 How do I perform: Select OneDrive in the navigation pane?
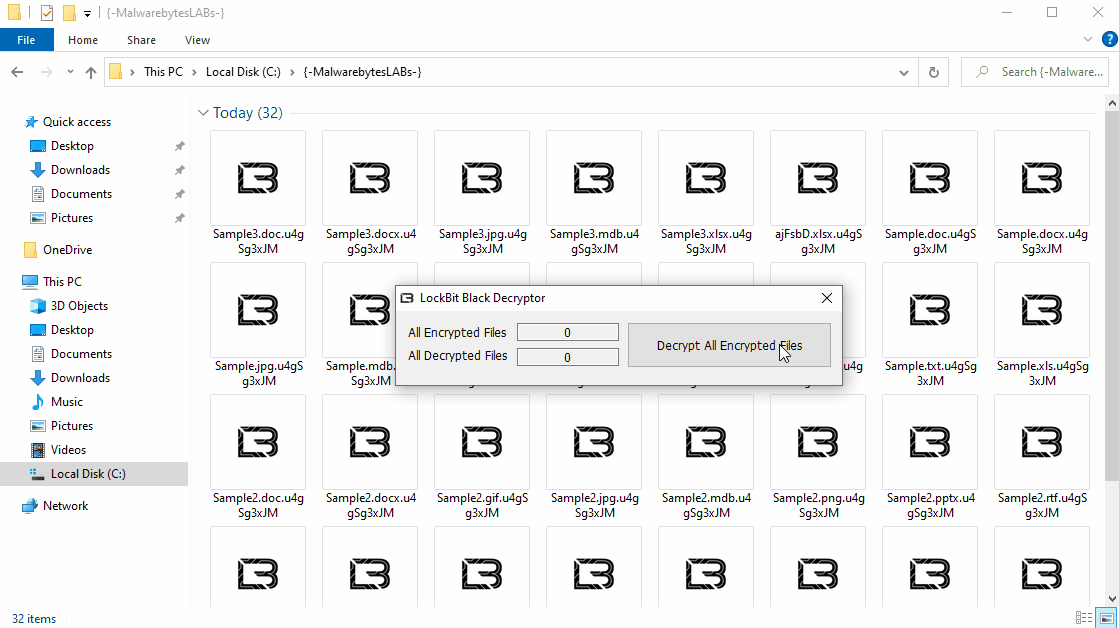tap(67, 250)
